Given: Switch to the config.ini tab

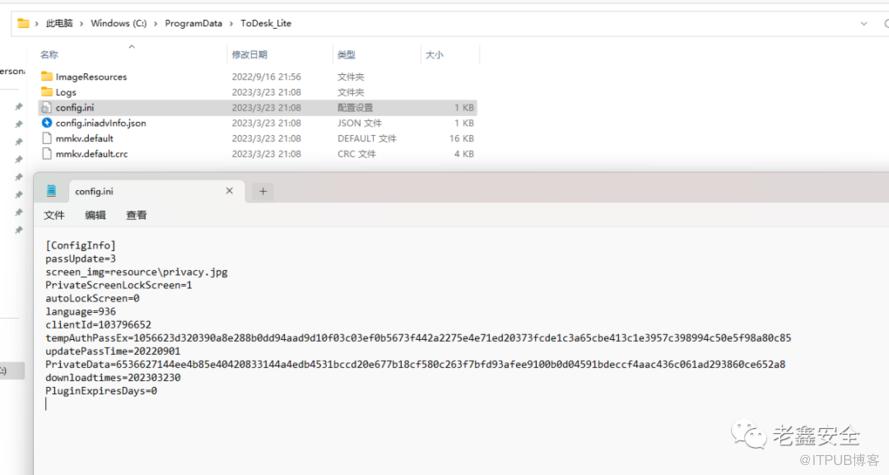Looking at the screenshot, I should pos(157,191).
